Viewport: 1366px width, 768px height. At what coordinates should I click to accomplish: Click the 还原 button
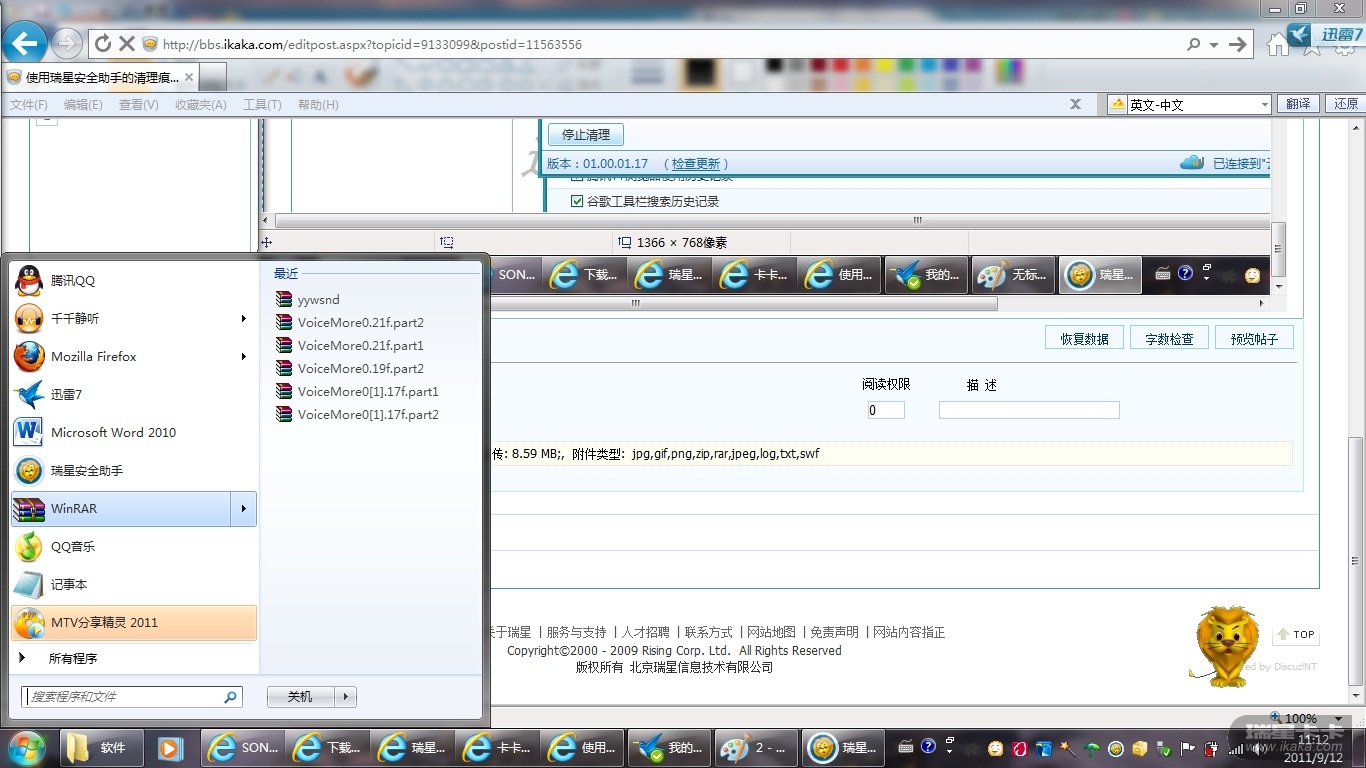[1345, 104]
